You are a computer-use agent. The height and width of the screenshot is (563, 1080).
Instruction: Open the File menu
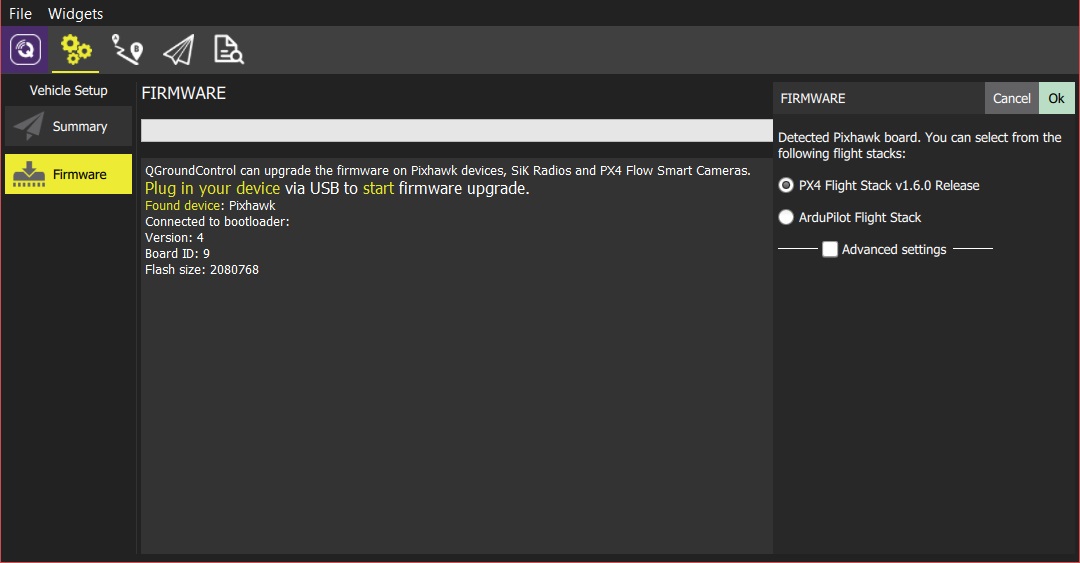point(21,14)
